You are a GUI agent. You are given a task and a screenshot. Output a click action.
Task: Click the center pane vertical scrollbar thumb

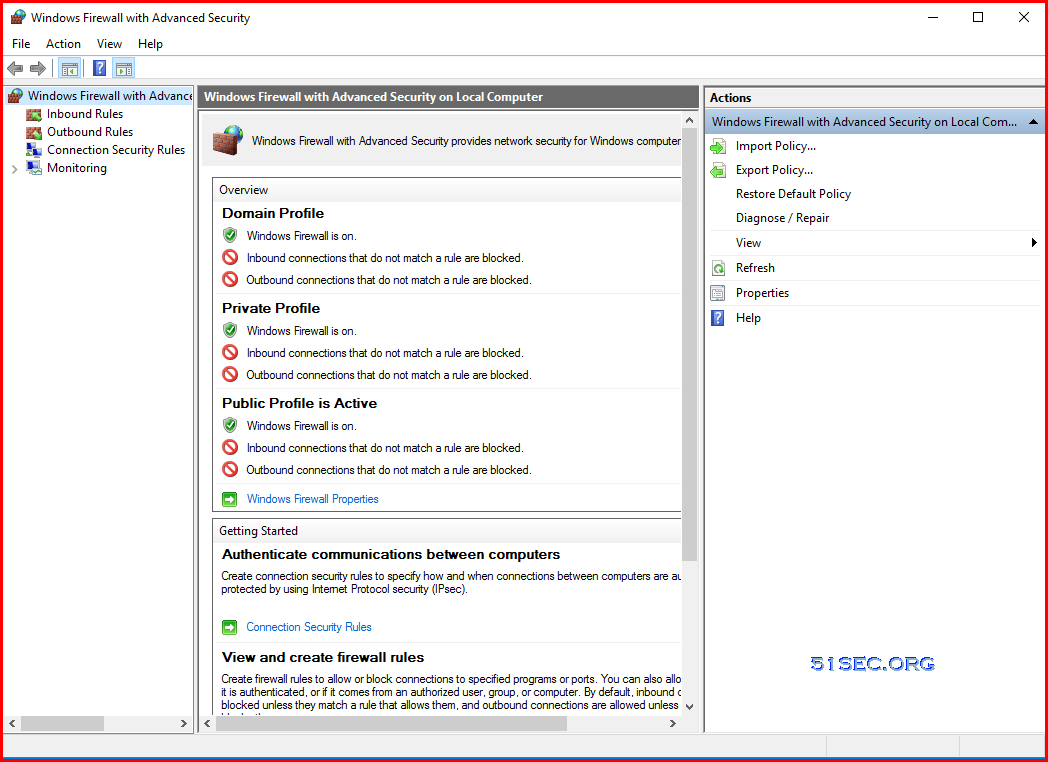point(689,346)
